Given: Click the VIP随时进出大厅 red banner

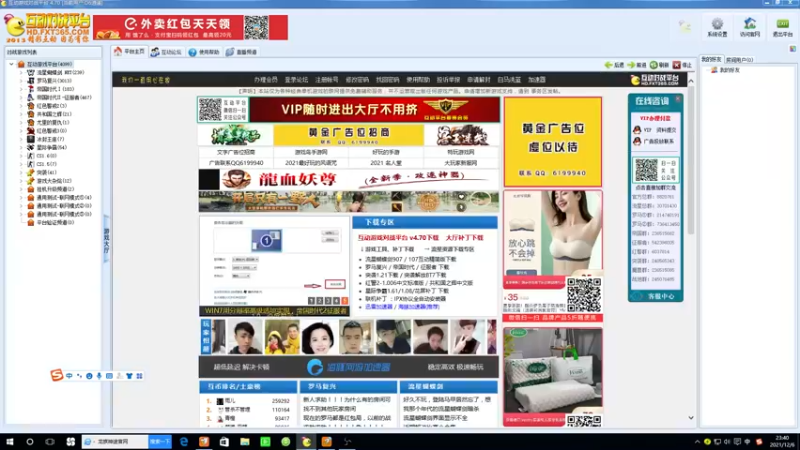Looking at the screenshot, I should tap(374, 110).
